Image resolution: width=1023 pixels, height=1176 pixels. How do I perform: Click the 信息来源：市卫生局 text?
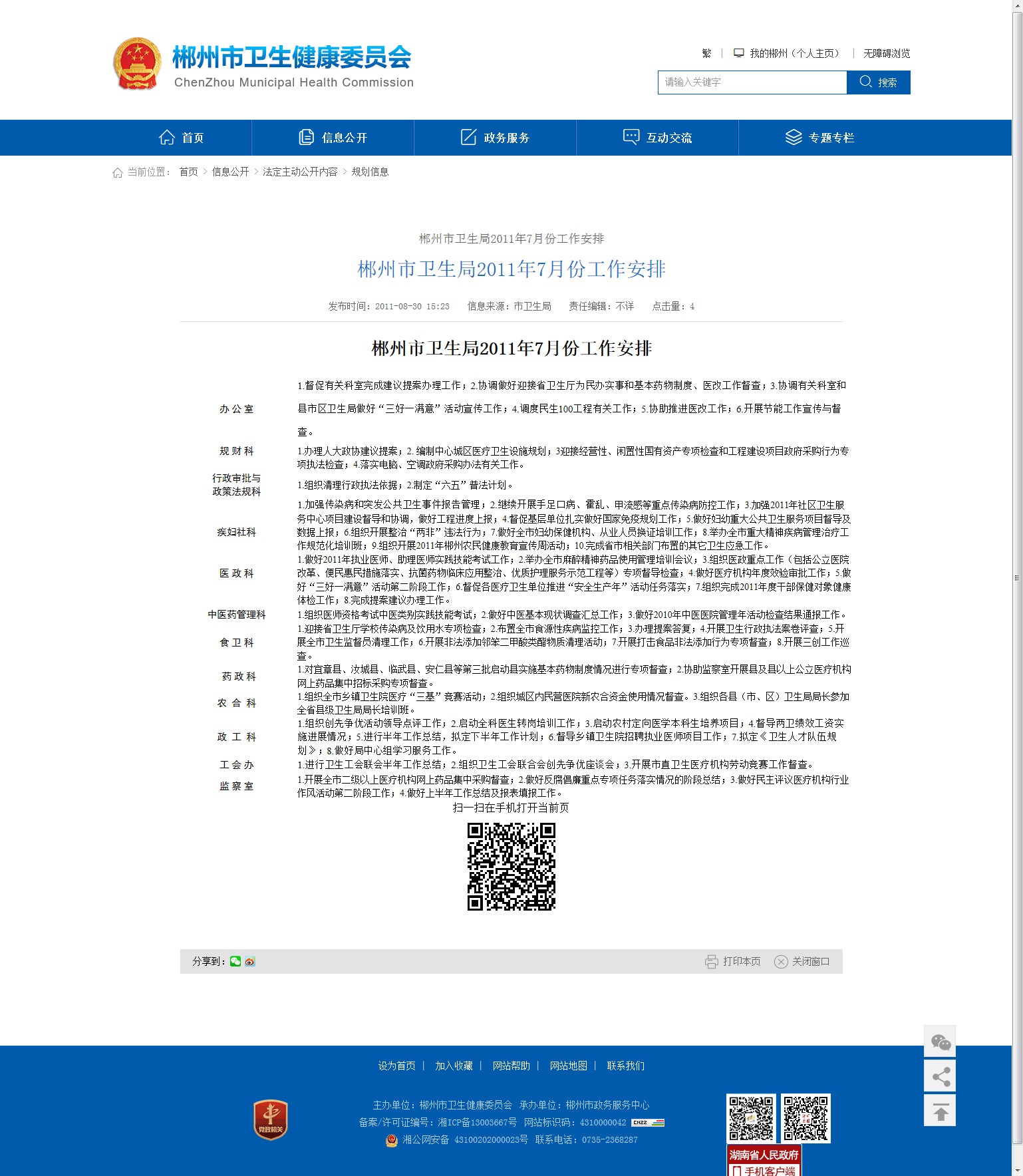click(x=509, y=306)
